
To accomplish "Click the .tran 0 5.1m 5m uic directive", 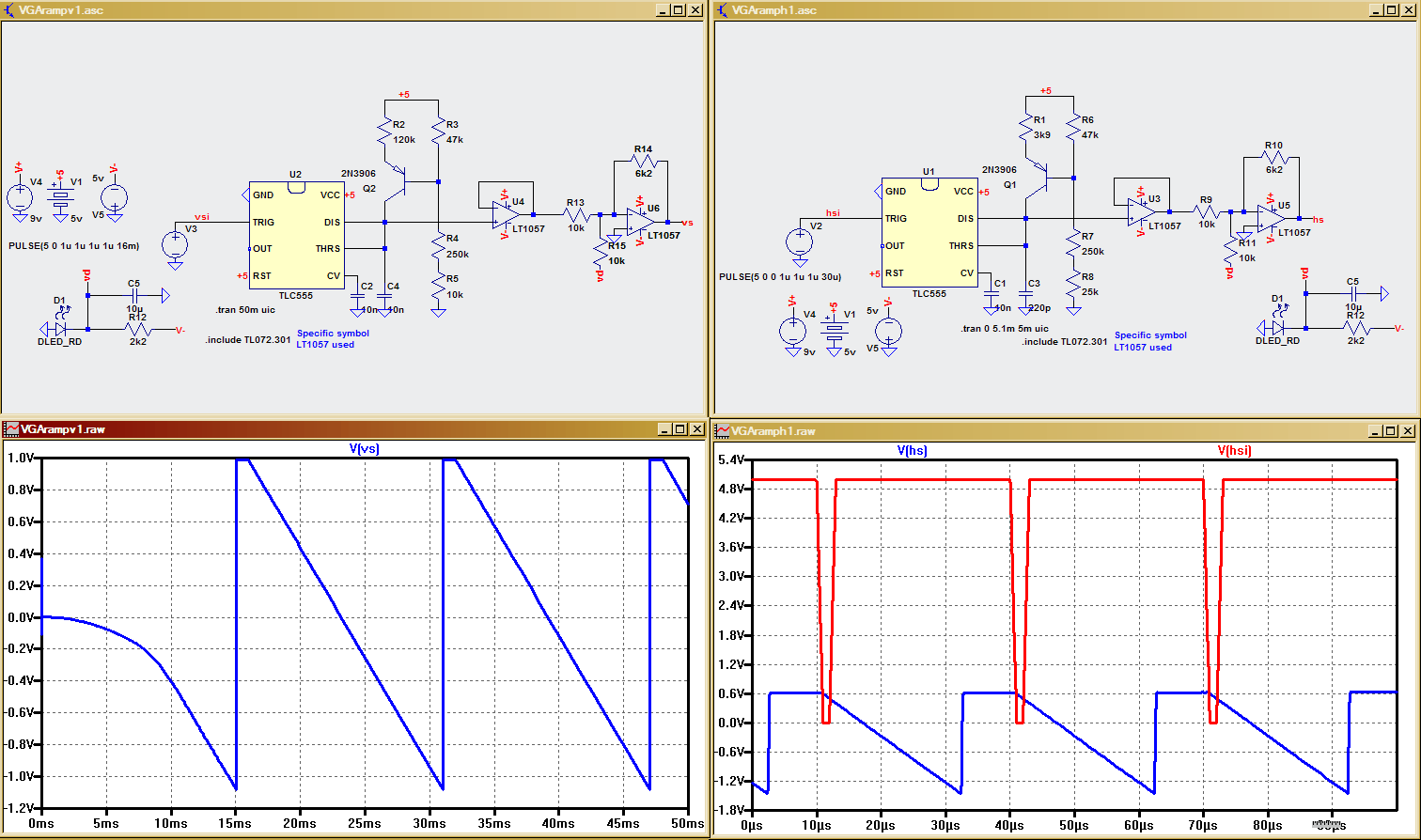I will [x=1005, y=329].
